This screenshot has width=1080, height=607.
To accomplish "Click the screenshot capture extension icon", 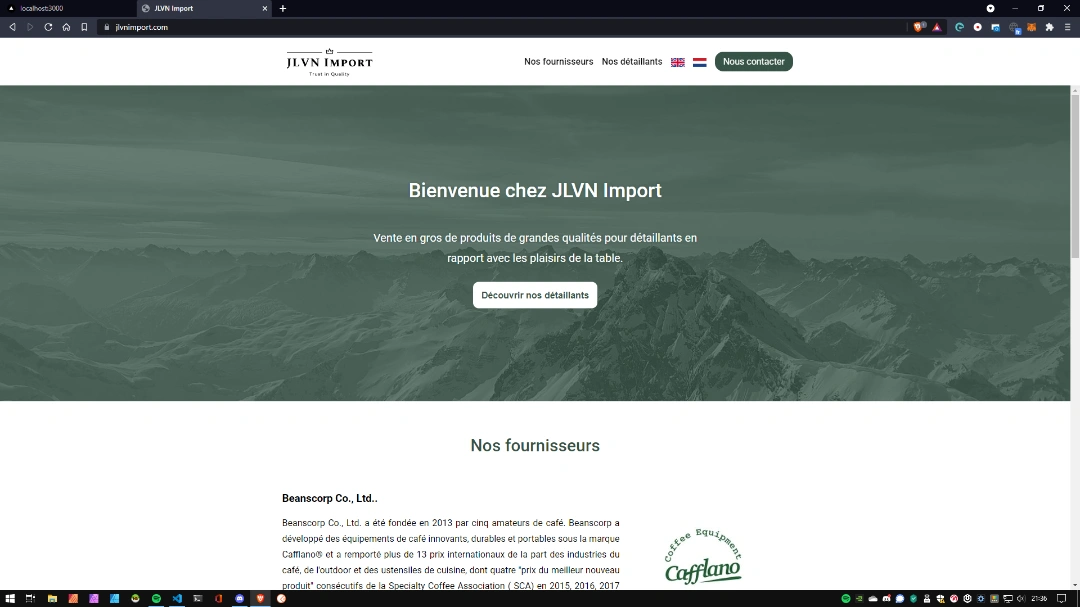I will pyautogui.click(x=995, y=28).
